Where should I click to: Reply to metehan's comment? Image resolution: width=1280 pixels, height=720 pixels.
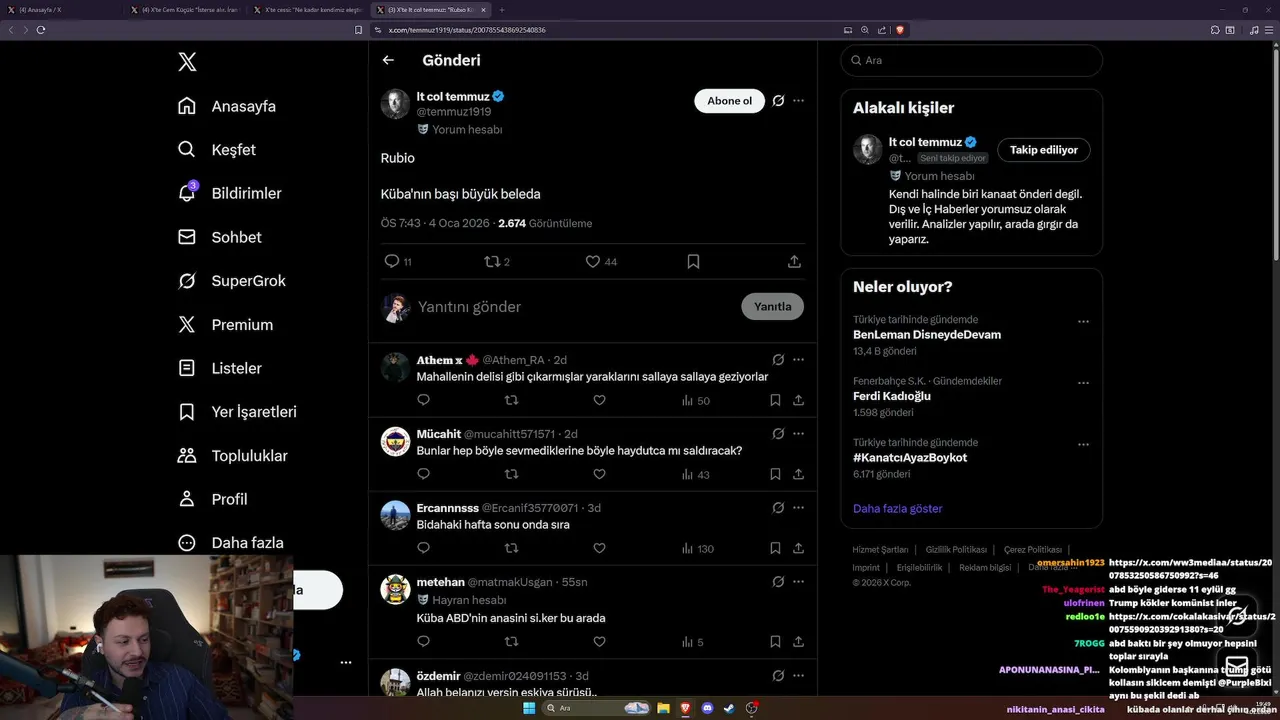423,641
